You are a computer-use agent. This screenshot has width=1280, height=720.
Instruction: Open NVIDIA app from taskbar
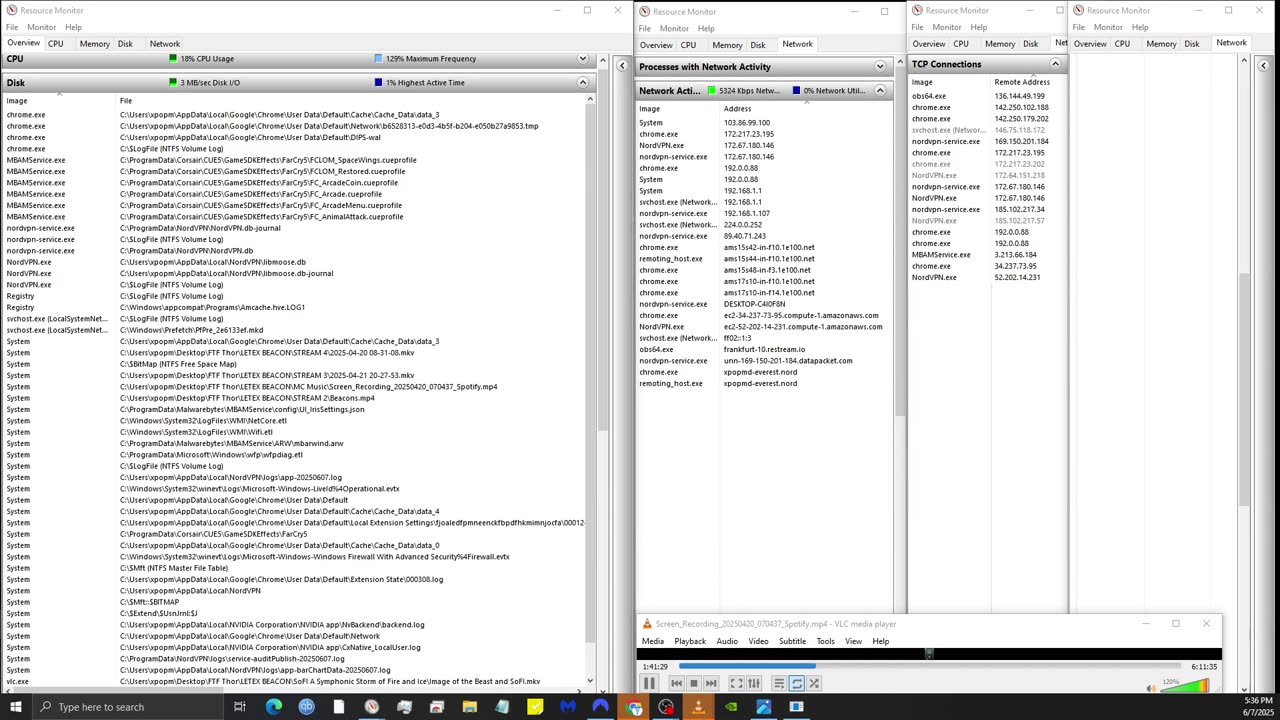pyautogui.click(x=731, y=707)
